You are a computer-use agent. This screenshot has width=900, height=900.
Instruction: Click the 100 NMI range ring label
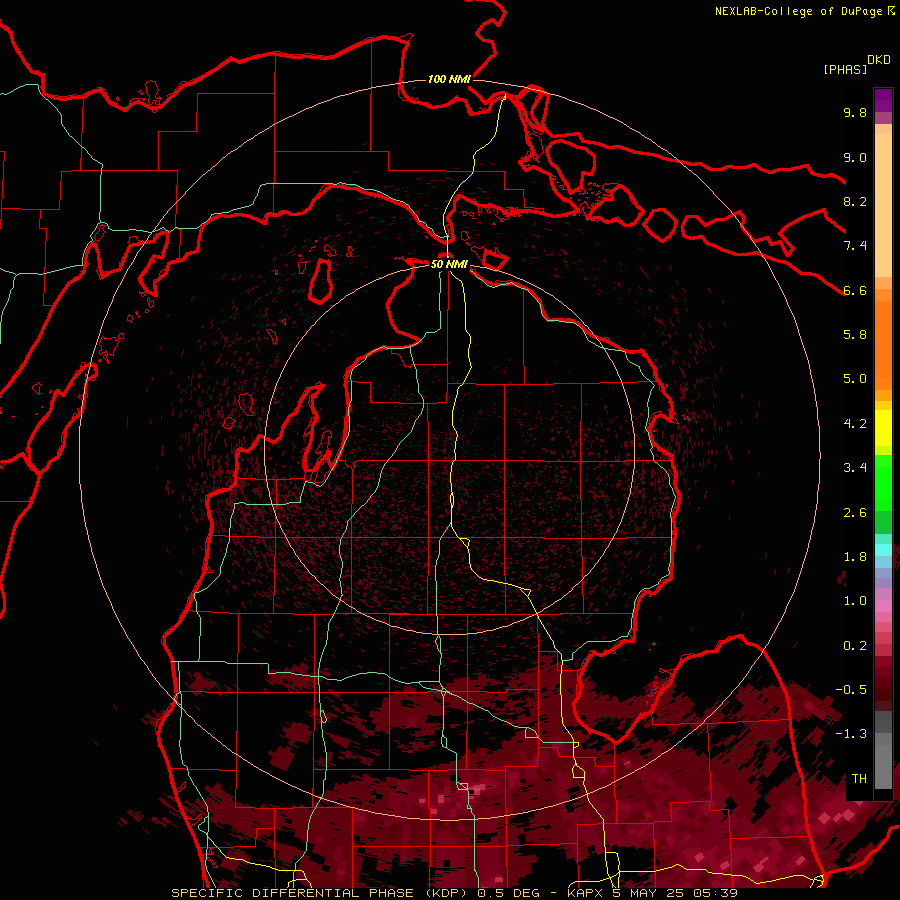click(x=449, y=79)
